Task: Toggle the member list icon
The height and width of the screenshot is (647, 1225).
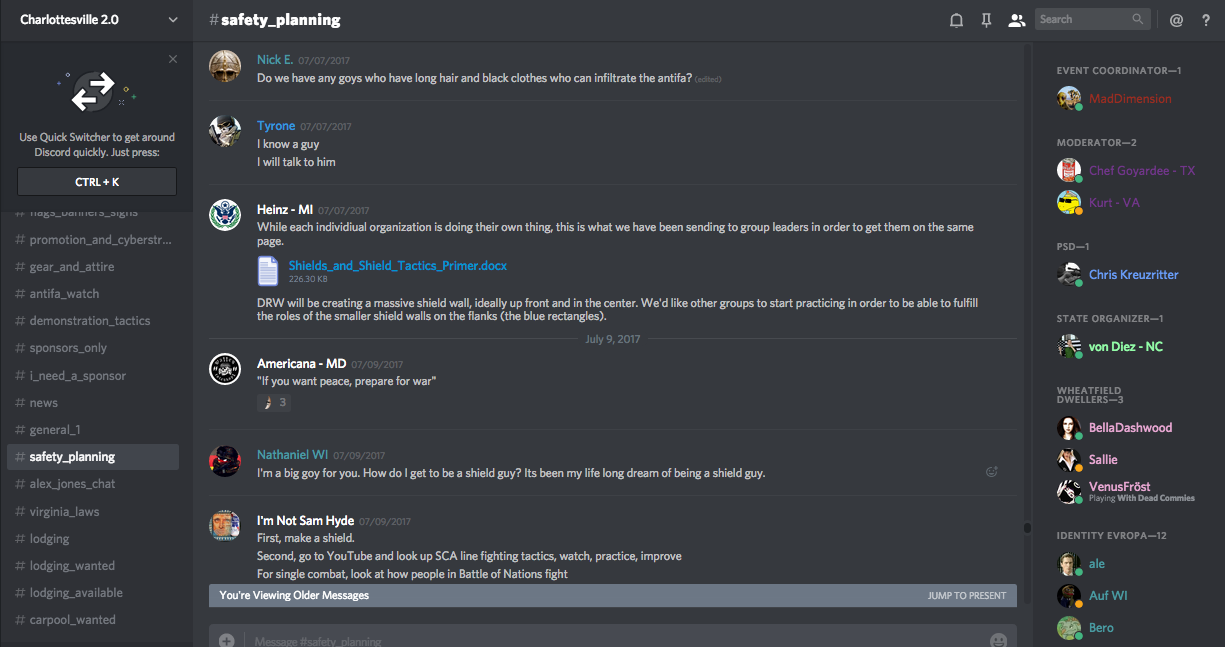Action: [1017, 20]
